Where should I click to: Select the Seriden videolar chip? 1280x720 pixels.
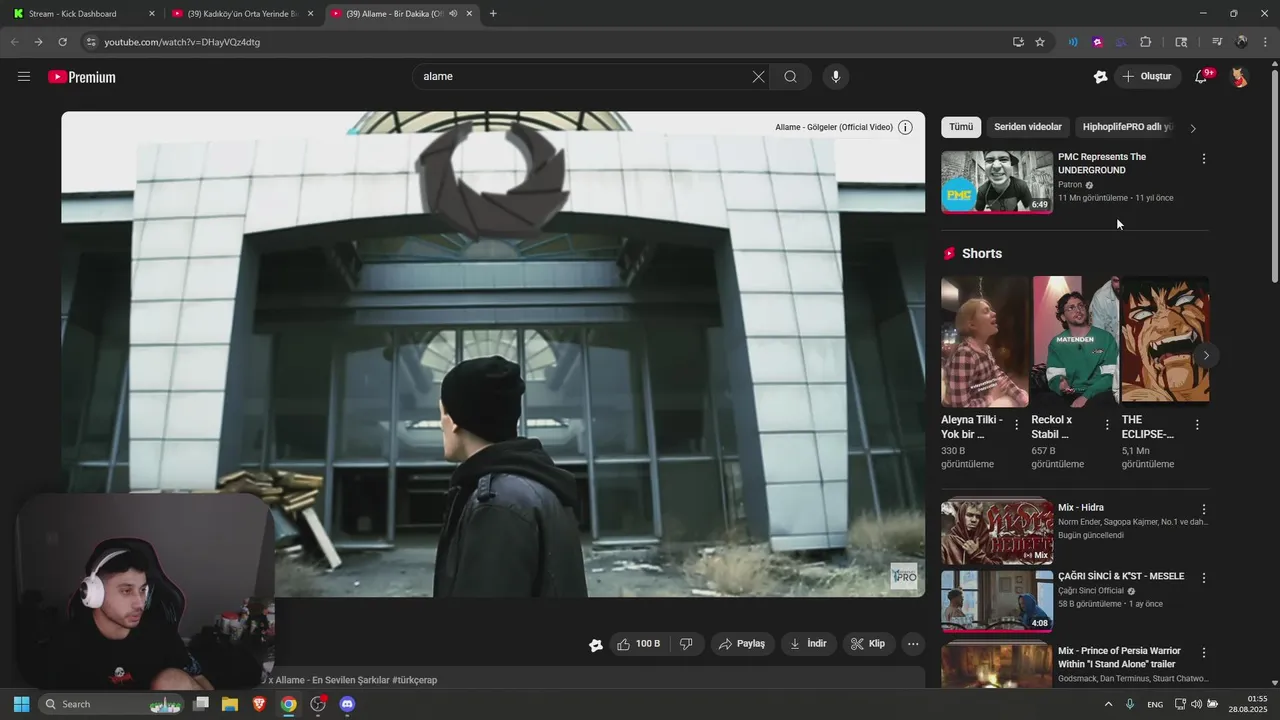pos(1028,127)
